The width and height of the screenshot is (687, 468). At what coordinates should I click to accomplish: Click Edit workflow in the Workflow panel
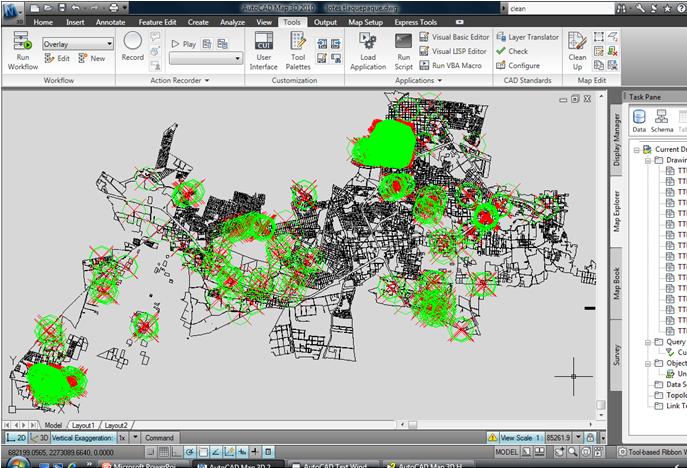[57, 58]
